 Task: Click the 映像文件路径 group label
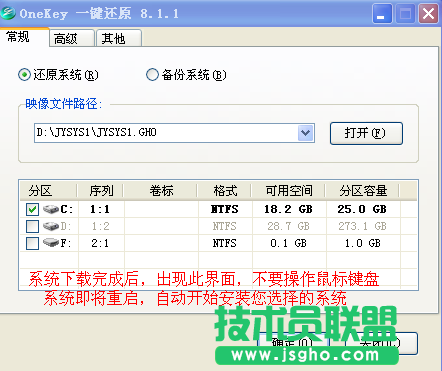pos(64,104)
